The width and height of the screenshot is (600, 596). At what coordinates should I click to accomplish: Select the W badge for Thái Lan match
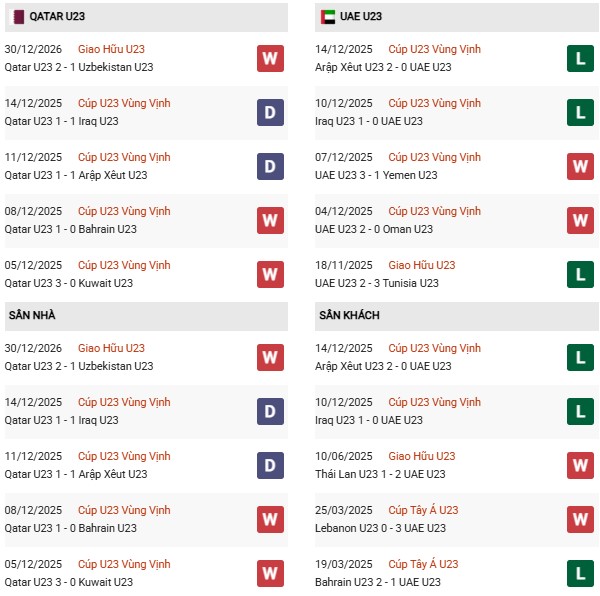click(580, 465)
